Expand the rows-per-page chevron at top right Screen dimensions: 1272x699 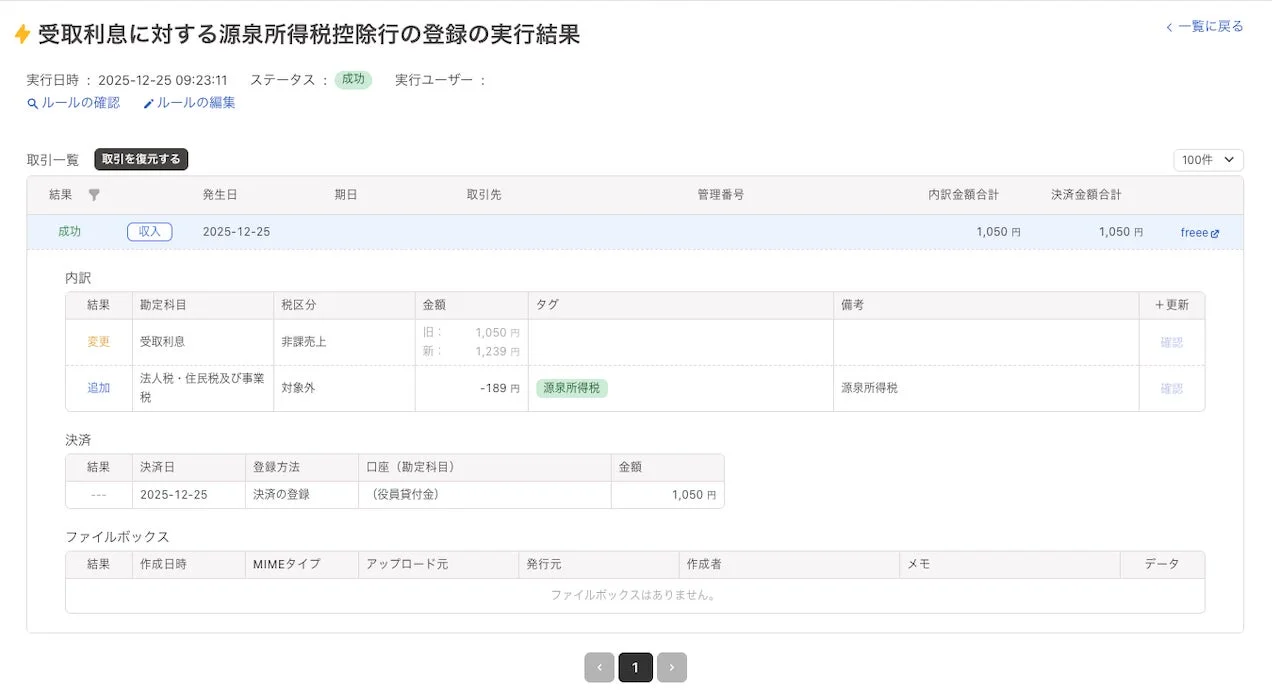tap(1229, 158)
